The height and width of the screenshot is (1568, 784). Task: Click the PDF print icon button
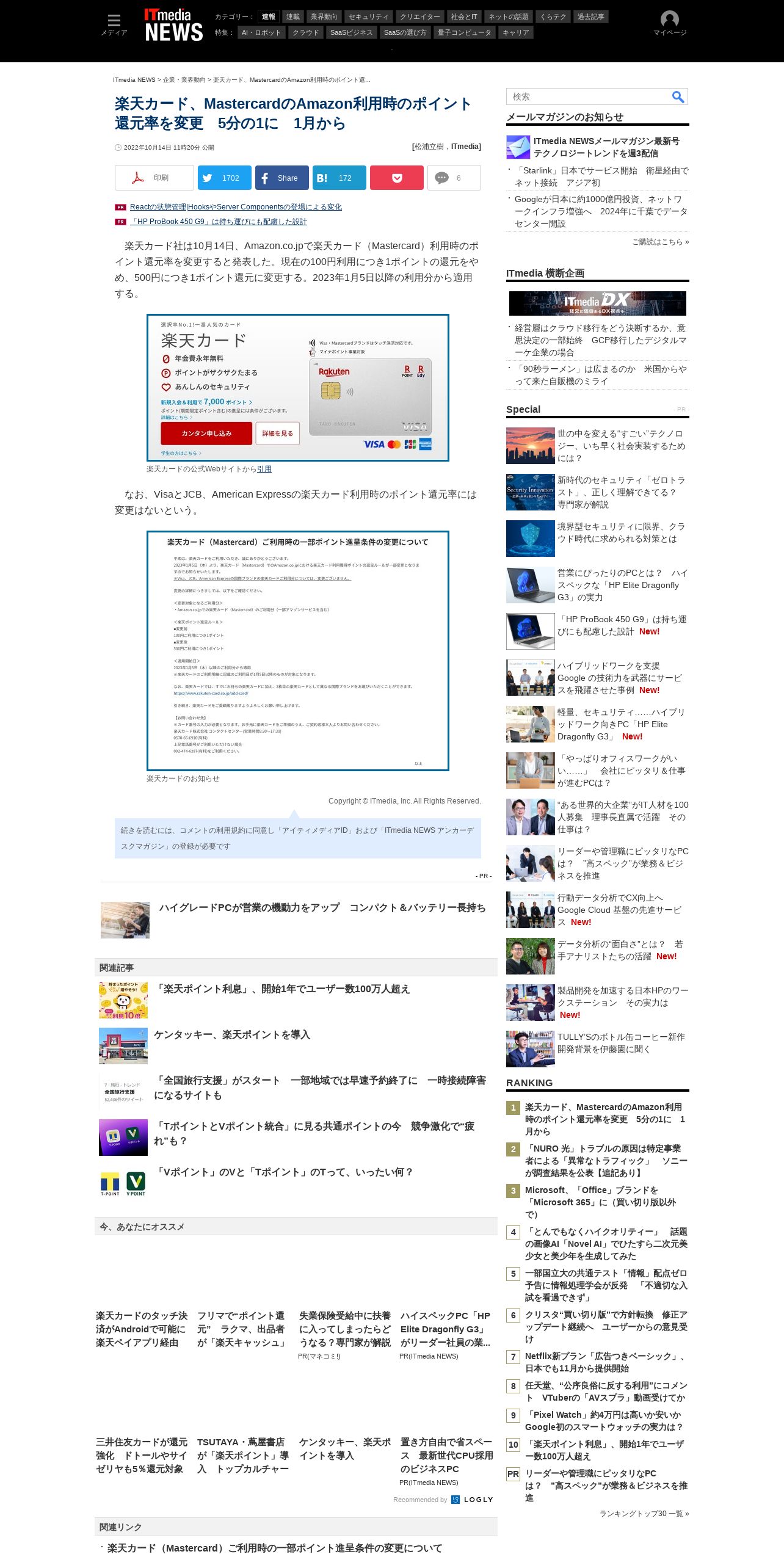pyautogui.click(x=154, y=178)
